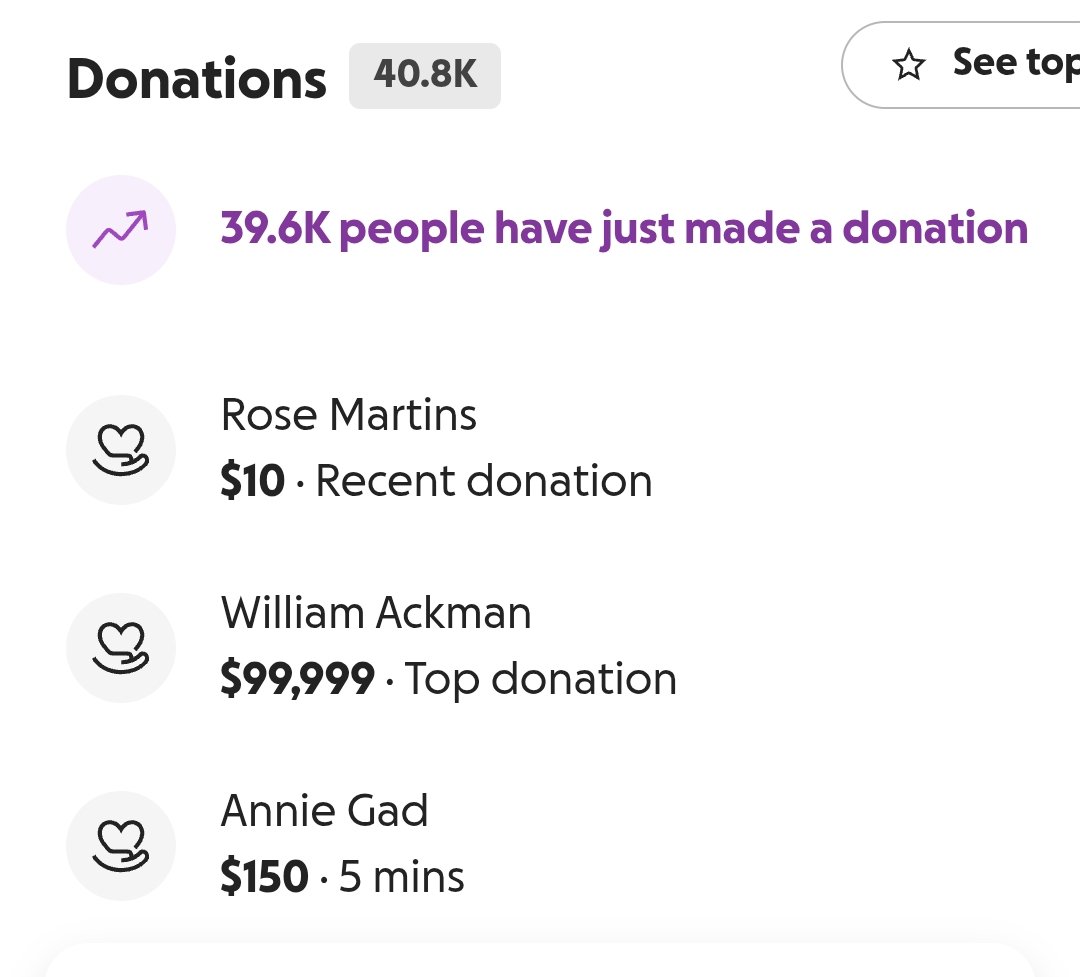1080x977 pixels.
Task: Click the $150 donation amount
Action: point(264,878)
